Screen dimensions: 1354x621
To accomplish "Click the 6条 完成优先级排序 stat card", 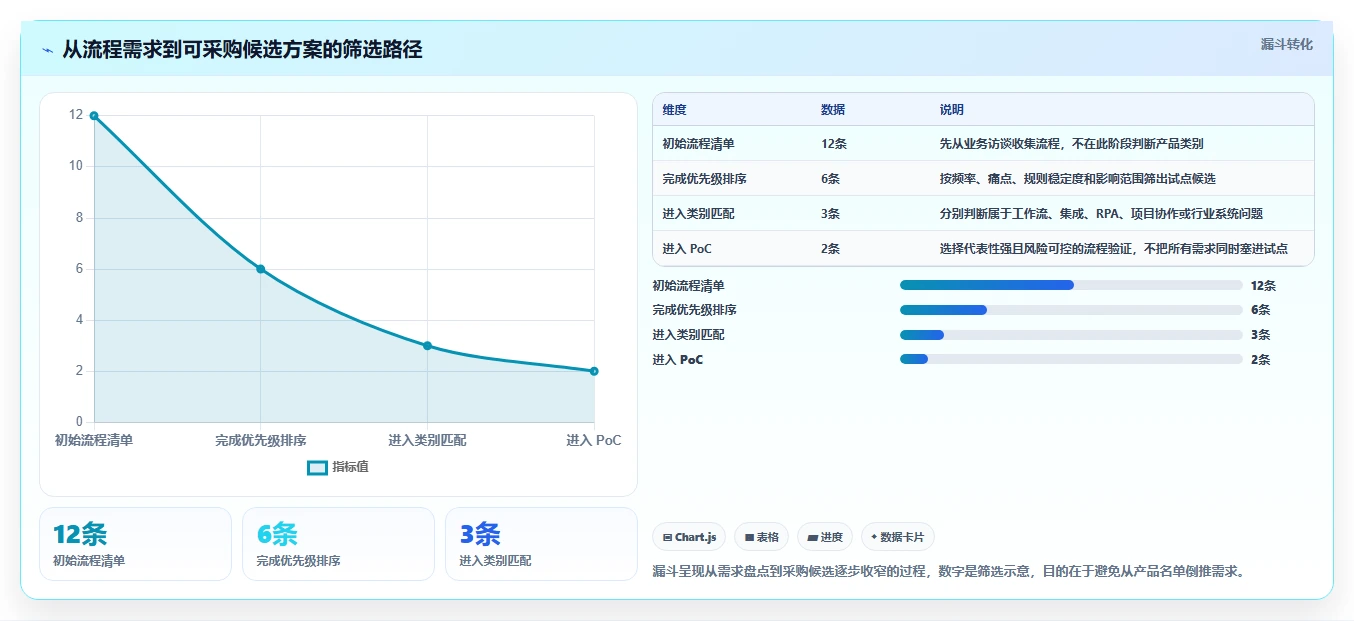I will (338, 544).
